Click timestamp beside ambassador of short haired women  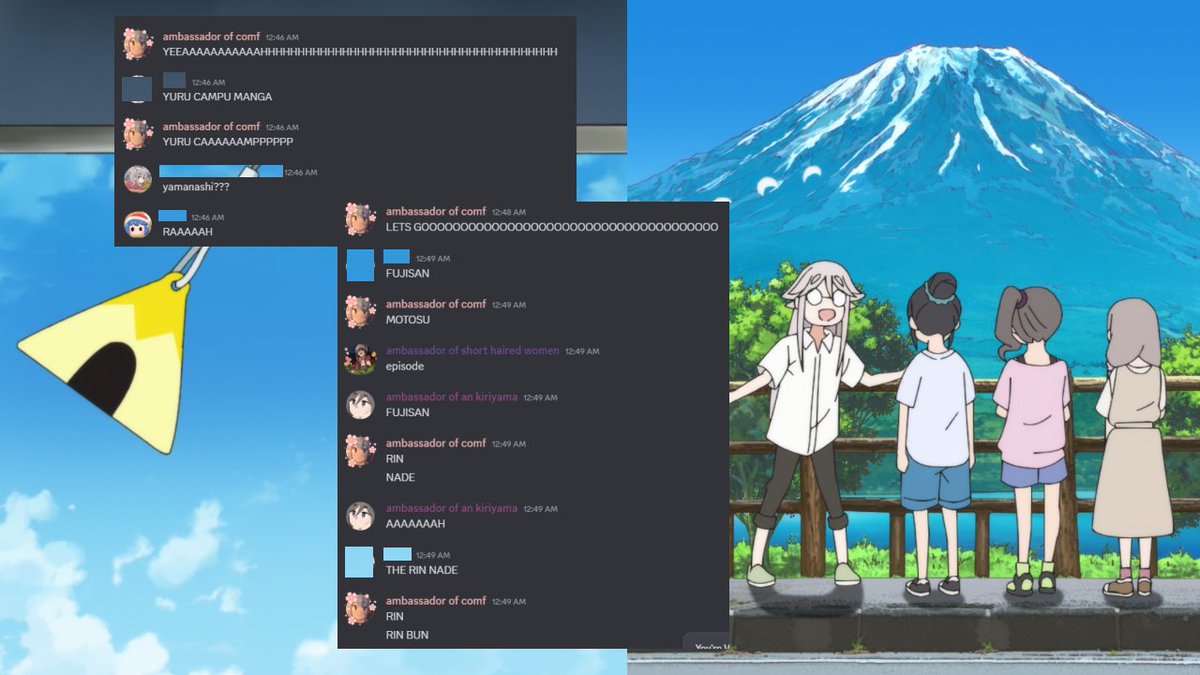point(582,351)
